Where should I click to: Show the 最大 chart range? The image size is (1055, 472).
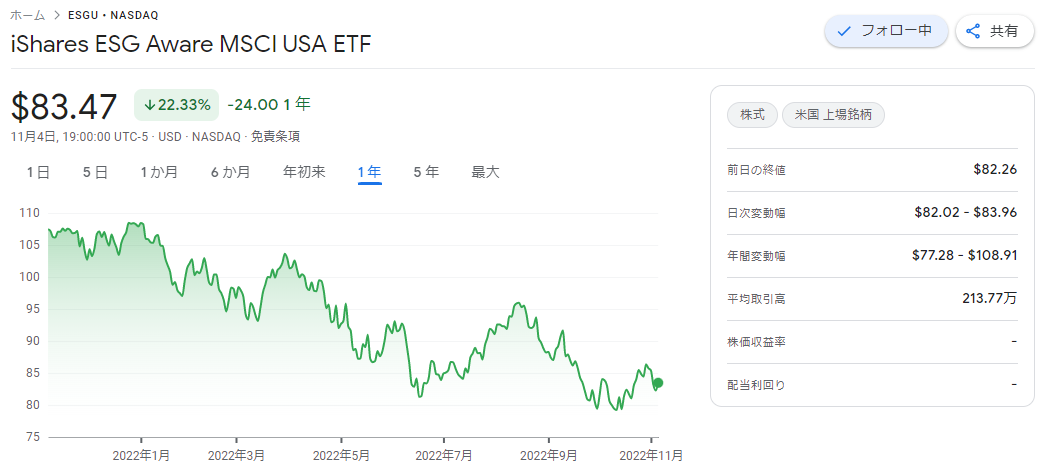click(485, 172)
